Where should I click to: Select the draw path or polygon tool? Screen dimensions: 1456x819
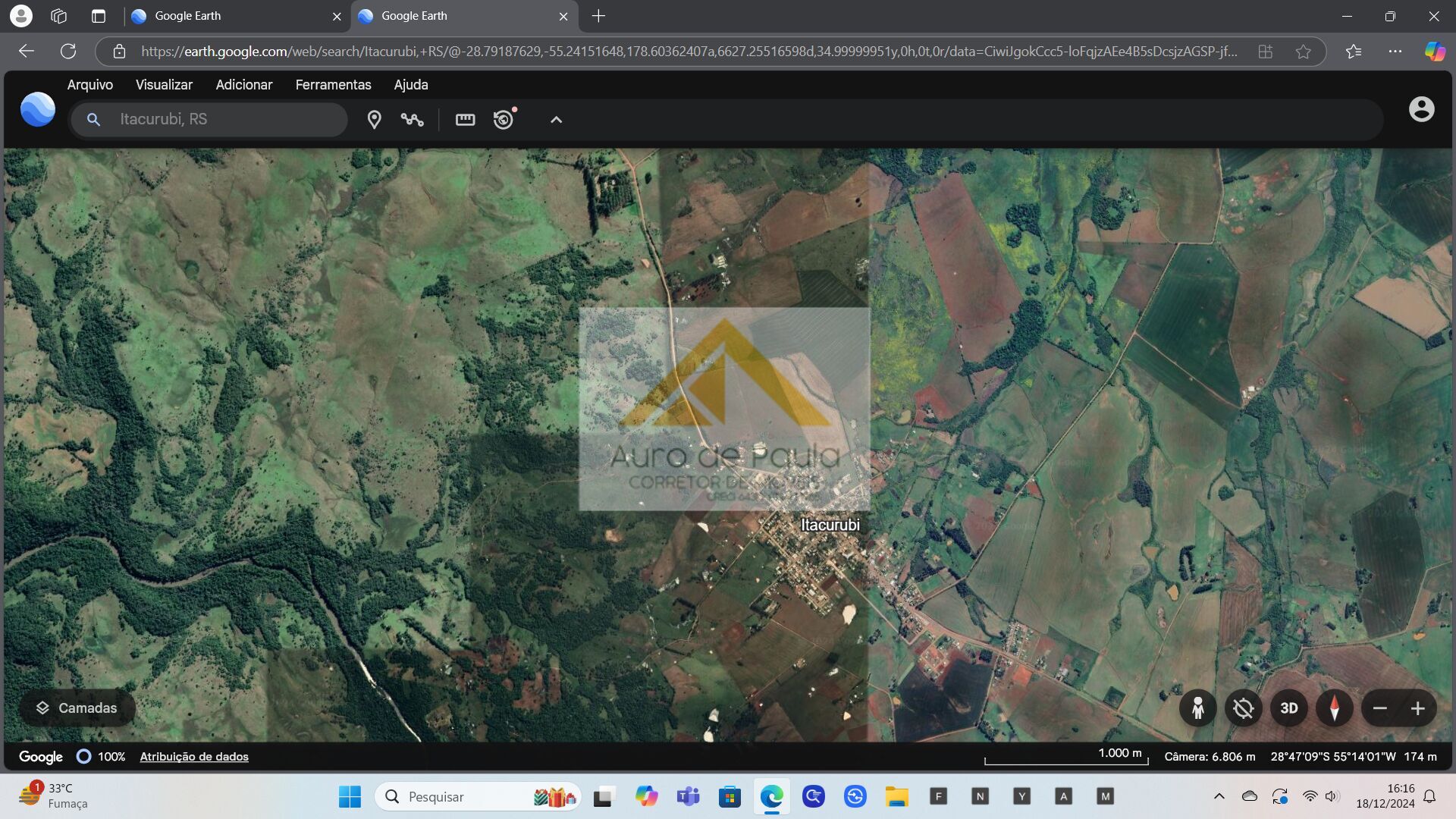point(412,119)
